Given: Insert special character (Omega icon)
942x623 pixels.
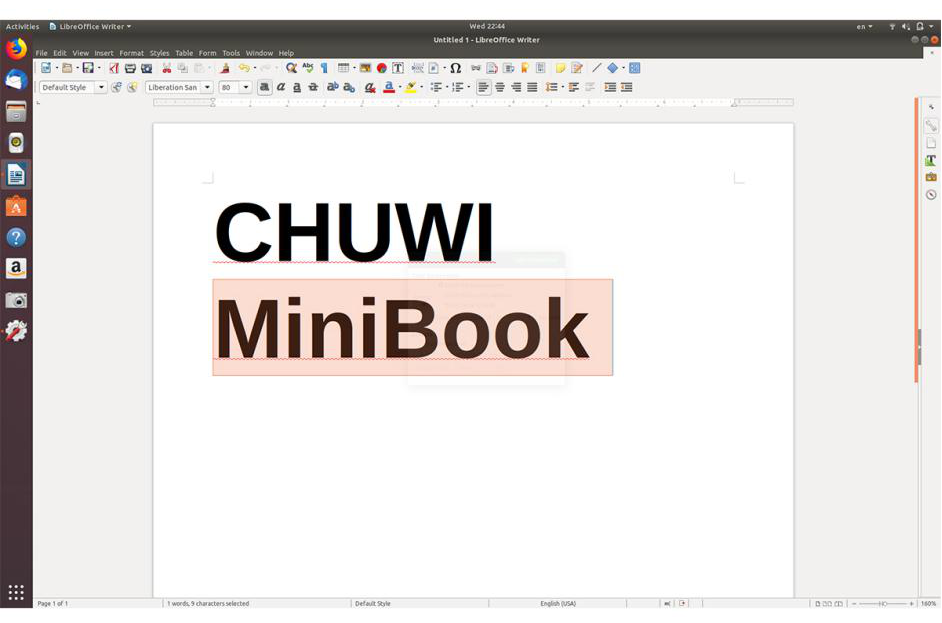Looking at the screenshot, I should (455, 68).
